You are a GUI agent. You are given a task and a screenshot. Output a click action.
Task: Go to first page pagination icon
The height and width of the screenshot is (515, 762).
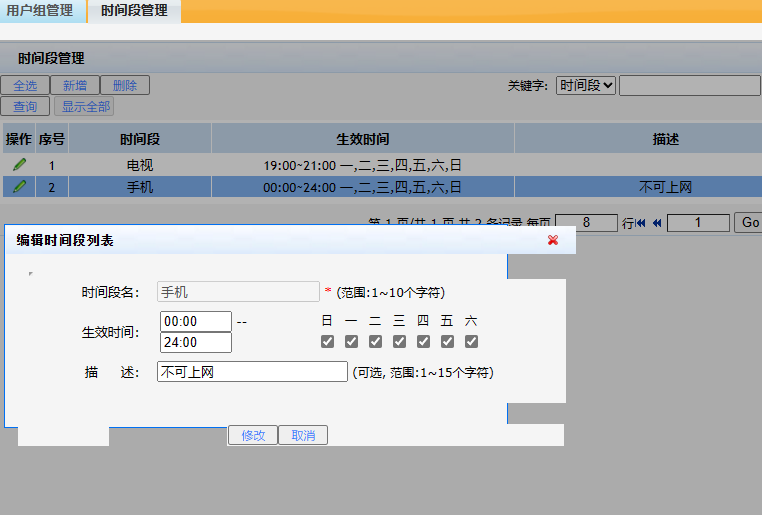click(641, 223)
